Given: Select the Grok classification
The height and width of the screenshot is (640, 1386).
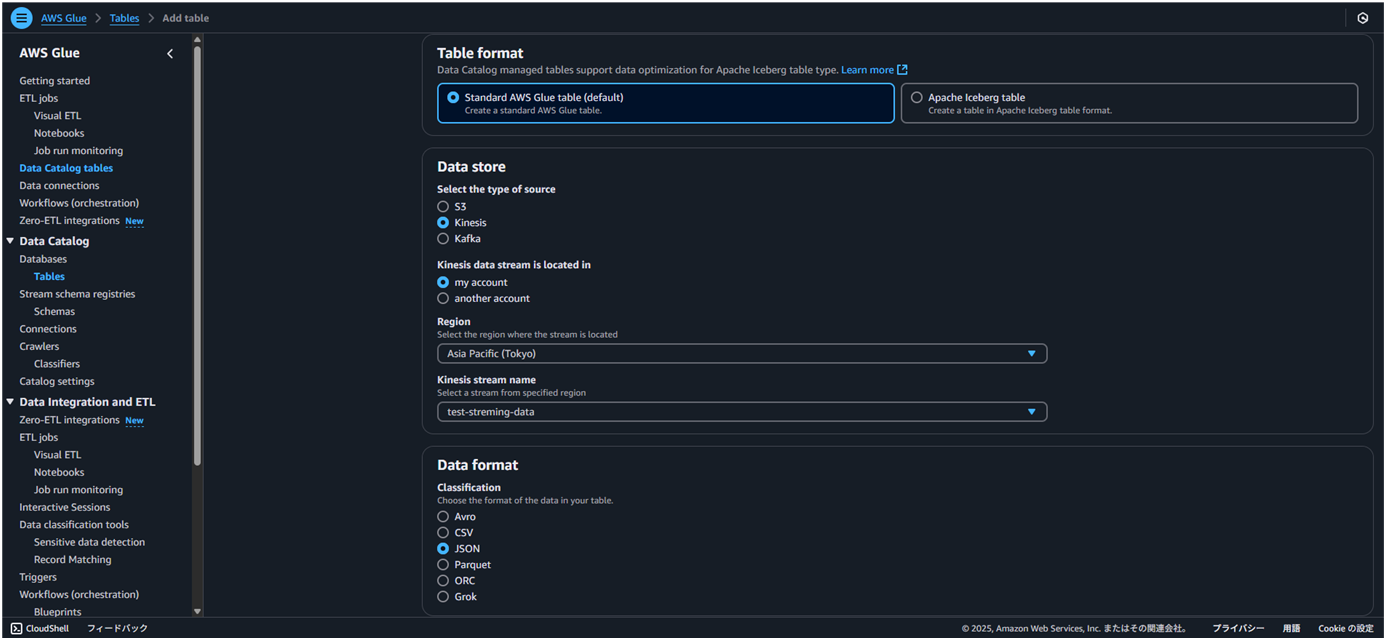Looking at the screenshot, I should coord(443,597).
